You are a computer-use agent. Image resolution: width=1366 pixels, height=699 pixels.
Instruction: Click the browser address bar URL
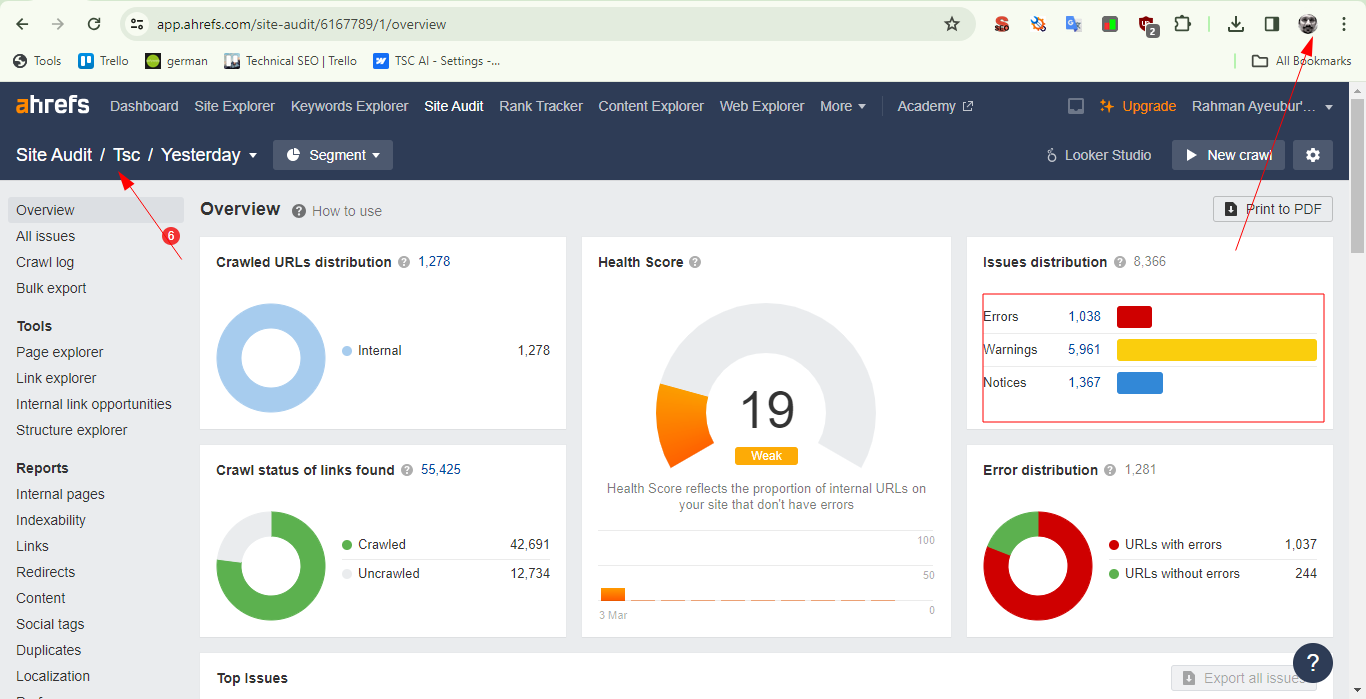click(301, 24)
